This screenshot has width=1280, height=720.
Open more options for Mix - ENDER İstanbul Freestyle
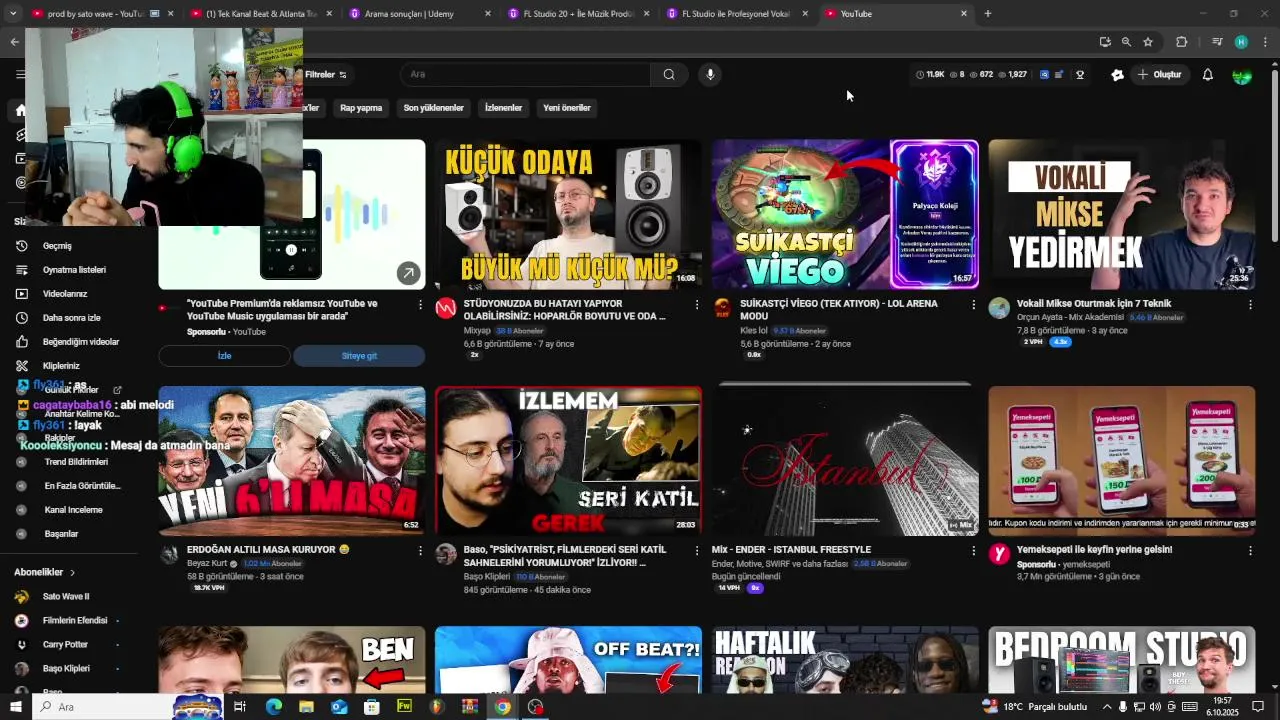[973, 550]
